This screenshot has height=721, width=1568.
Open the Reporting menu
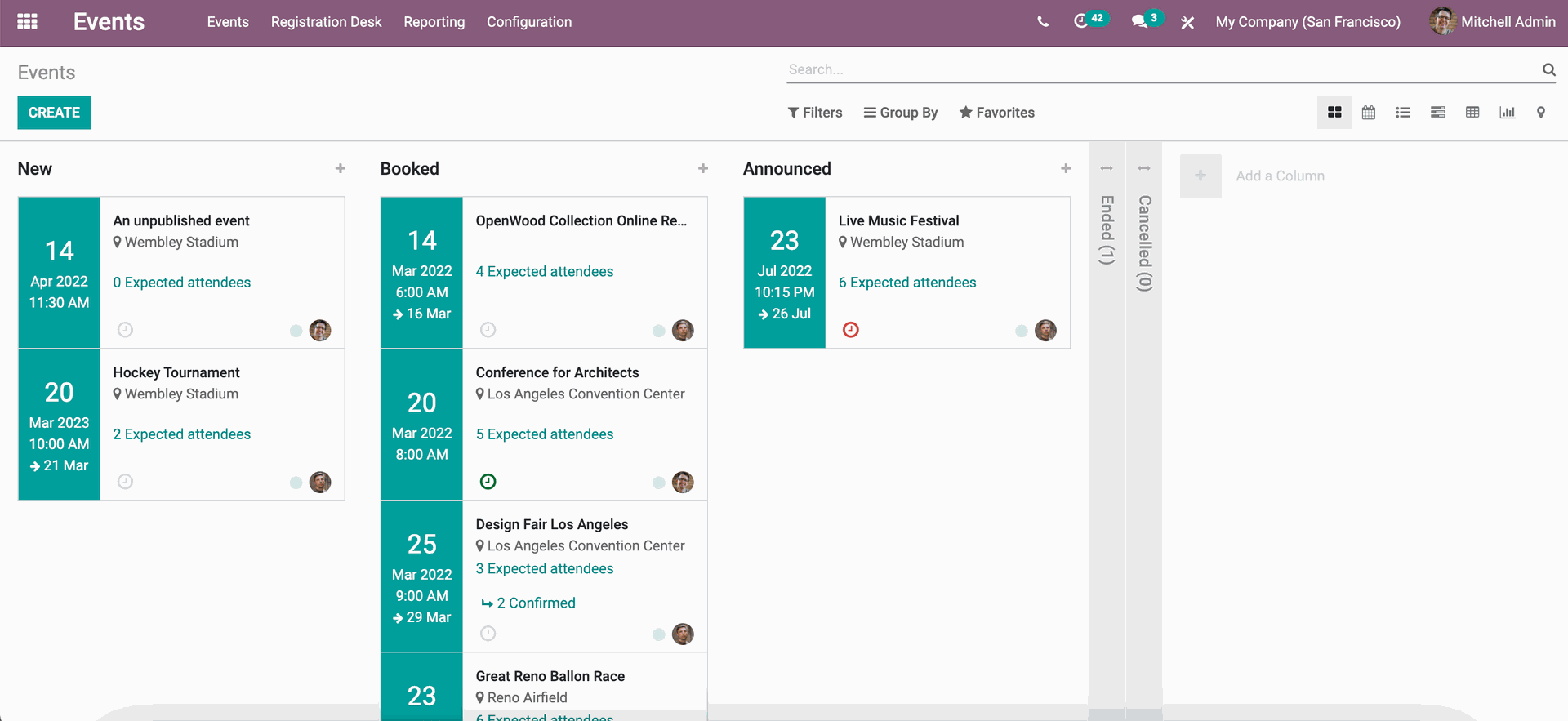(x=434, y=22)
